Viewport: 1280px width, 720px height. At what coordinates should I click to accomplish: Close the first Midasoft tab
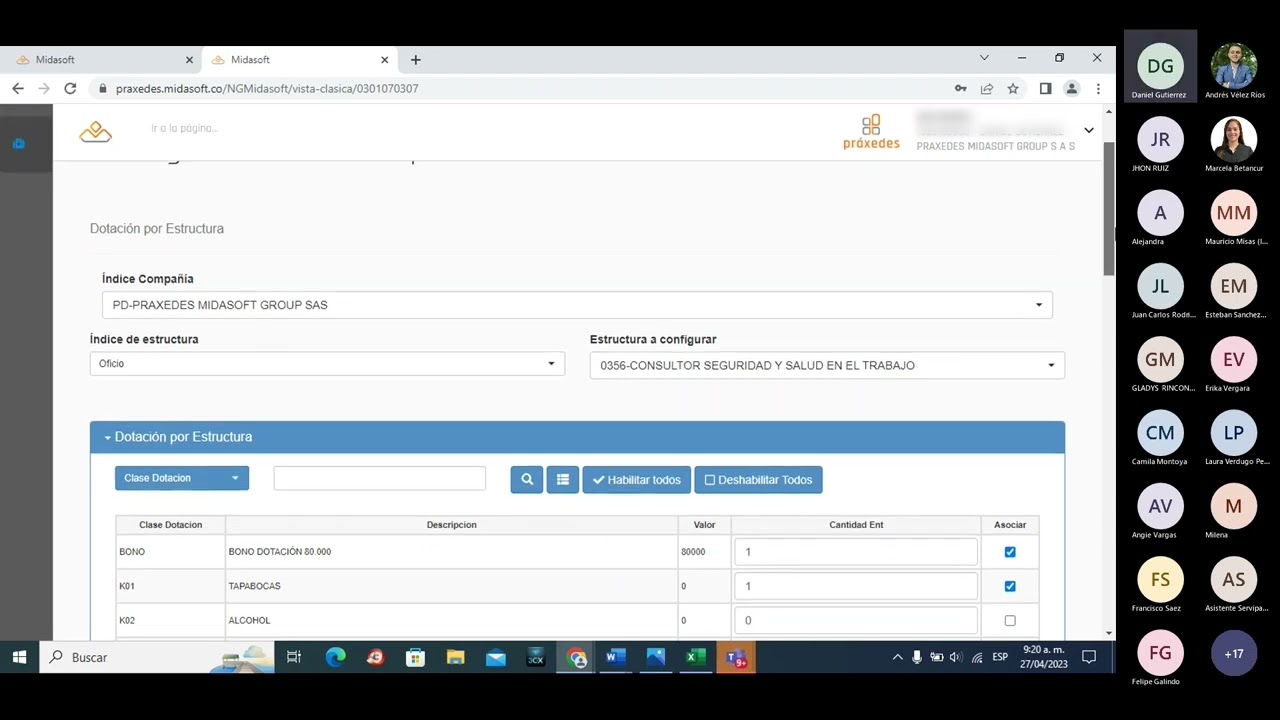click(x=189, y=60)
